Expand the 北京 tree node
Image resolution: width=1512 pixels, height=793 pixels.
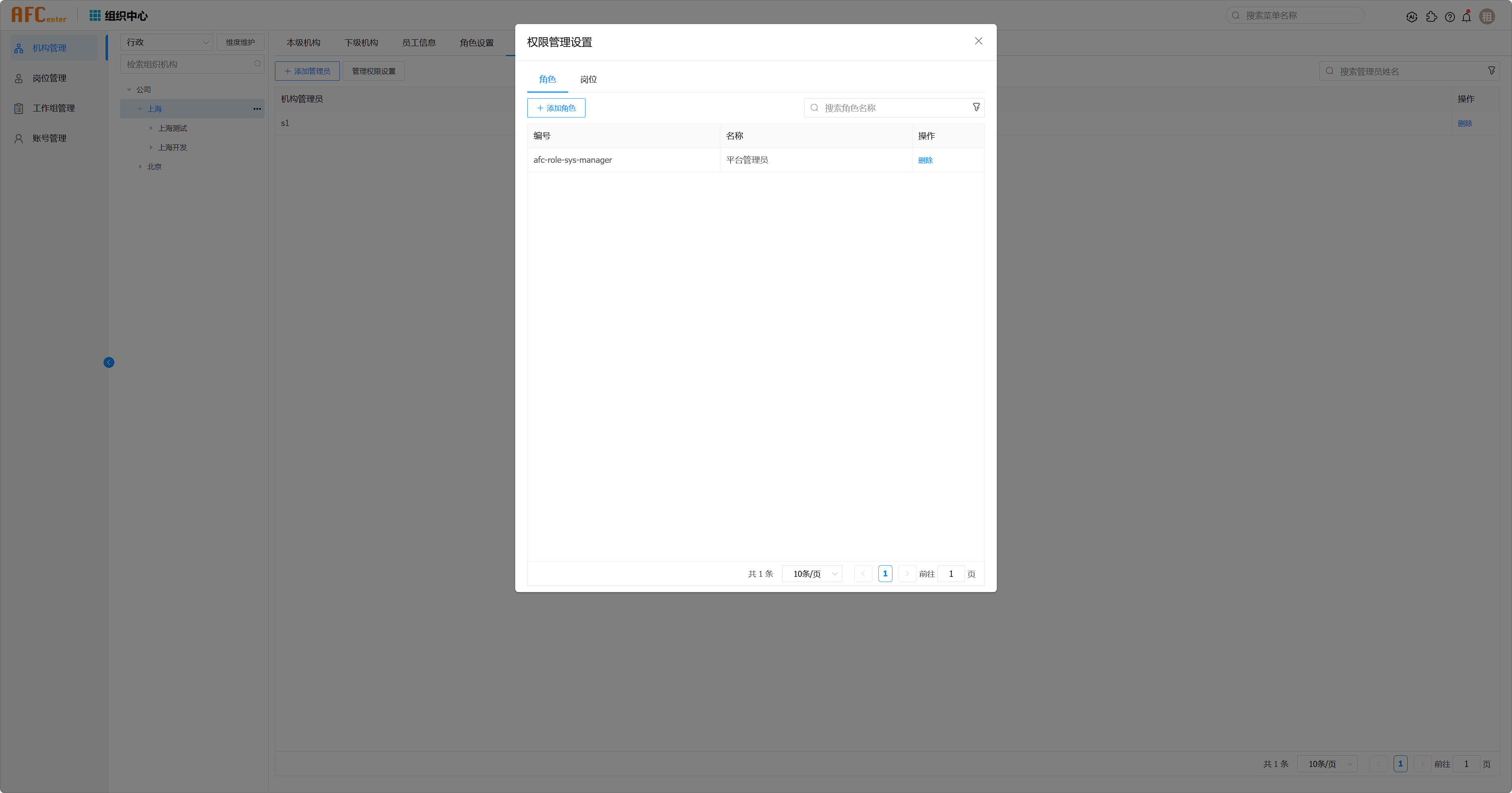[140, 166]
